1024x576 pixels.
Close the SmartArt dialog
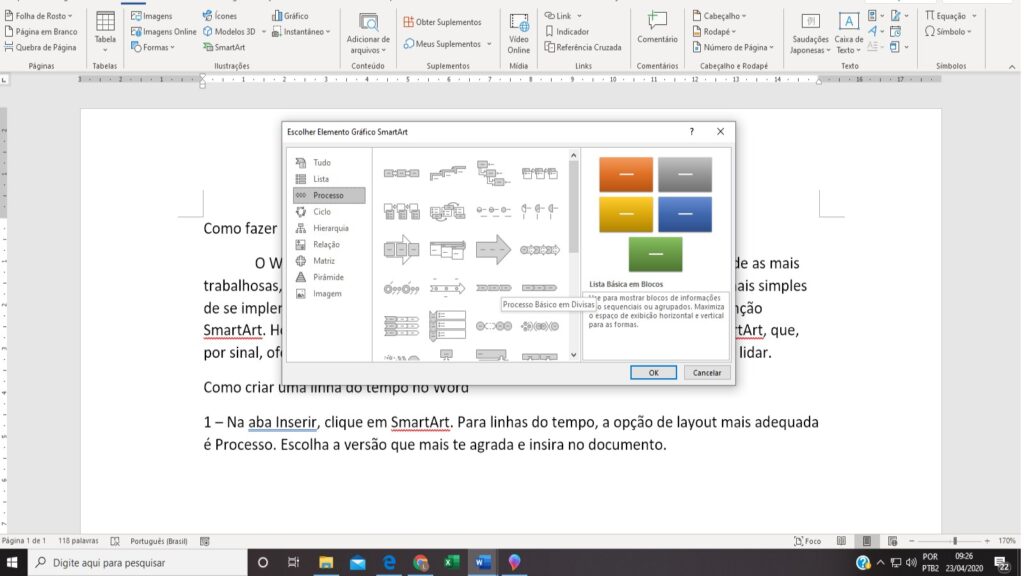click(x=720, y=131)
